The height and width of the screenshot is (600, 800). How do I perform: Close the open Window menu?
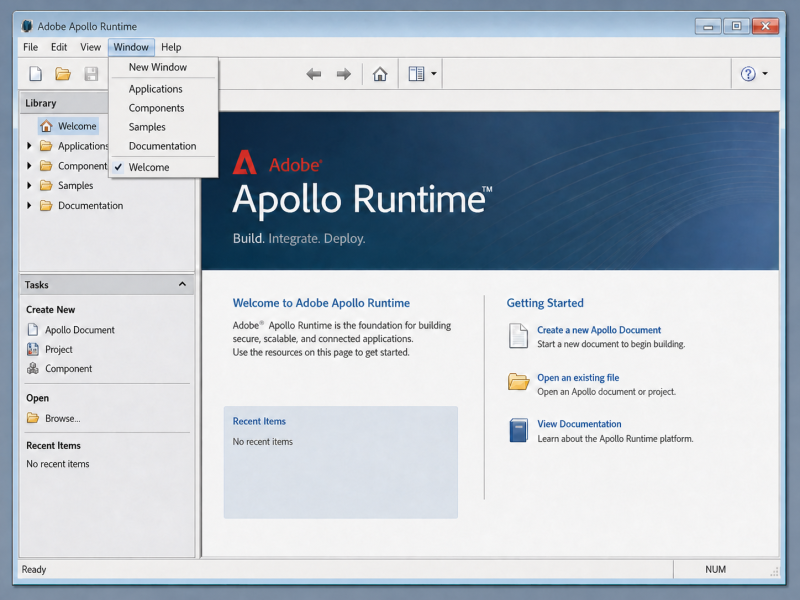coord(131,47)
